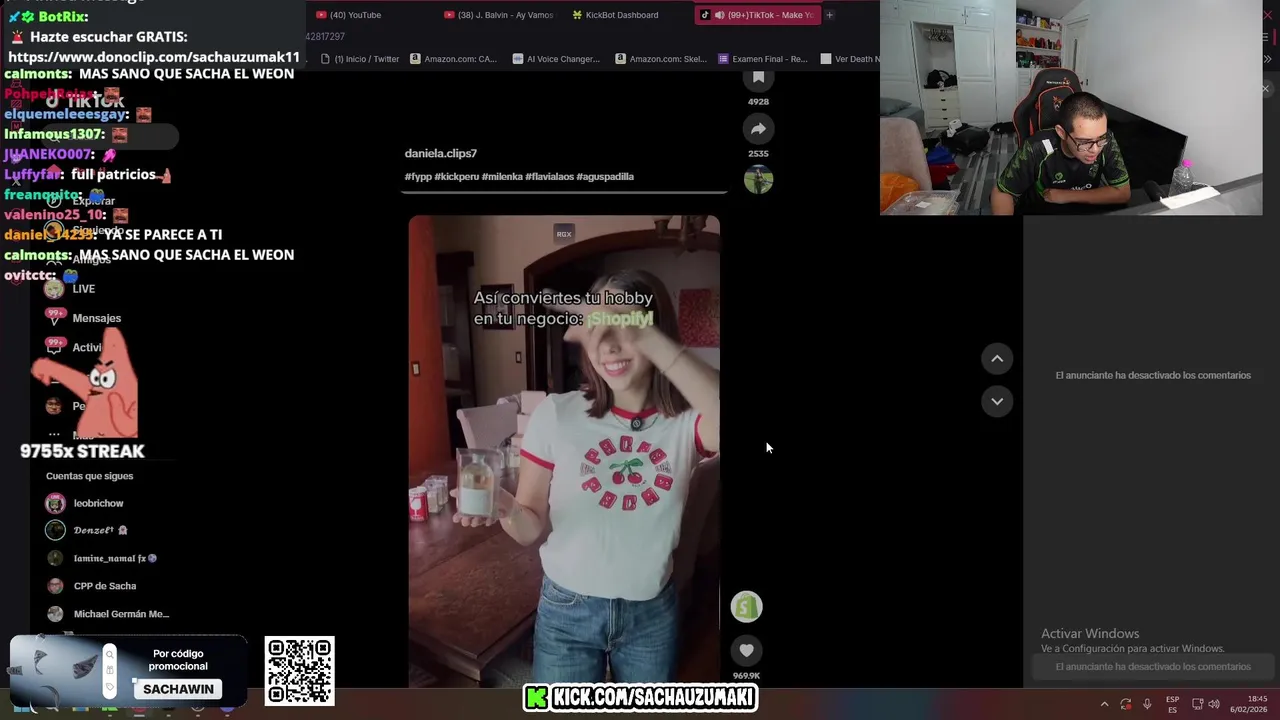Click the video progress bar under hashtags
Image resolution: width=1280 pixels, height=720 pixels.
[x=564, y=191]
